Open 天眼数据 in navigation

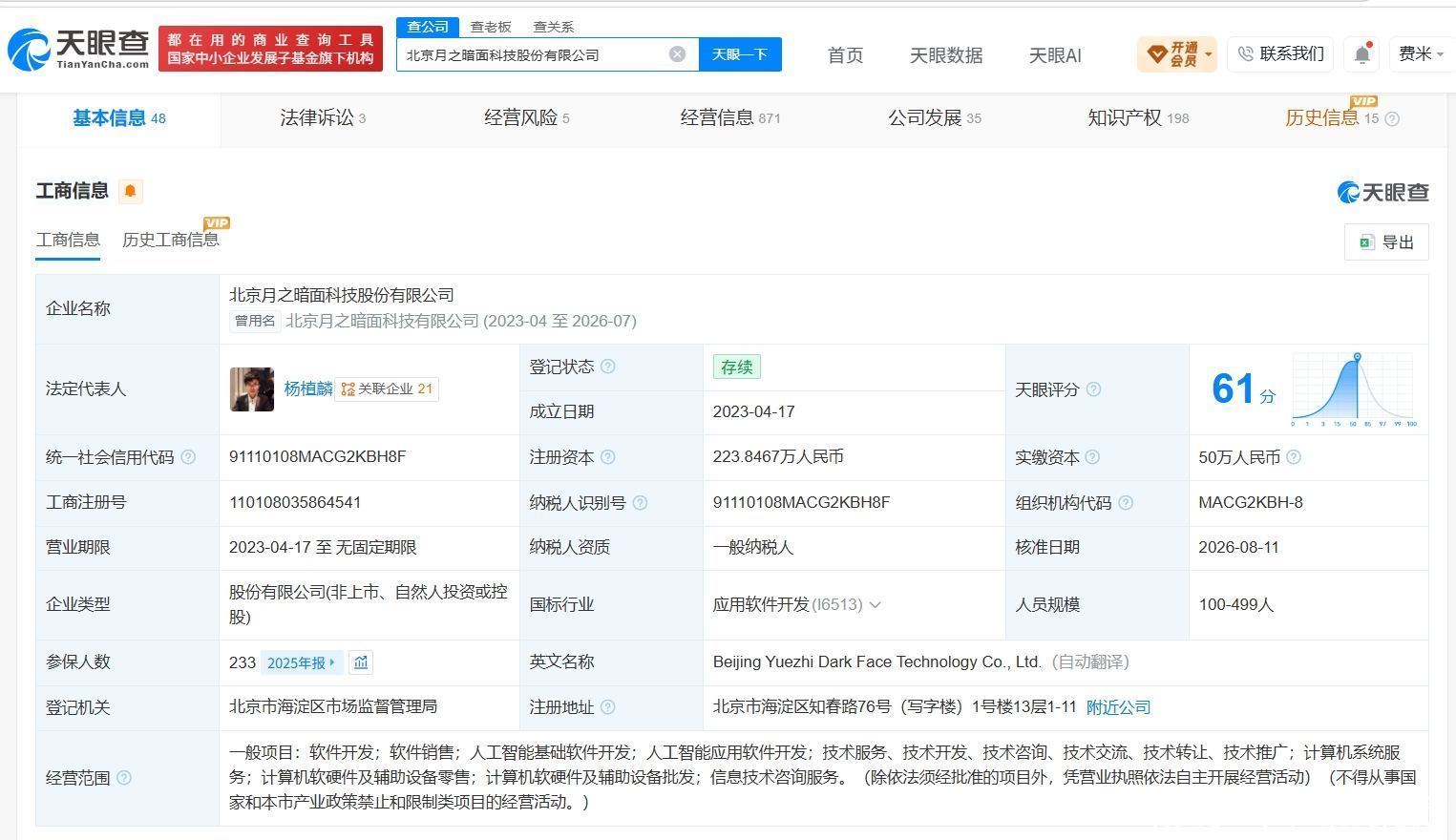946,55
